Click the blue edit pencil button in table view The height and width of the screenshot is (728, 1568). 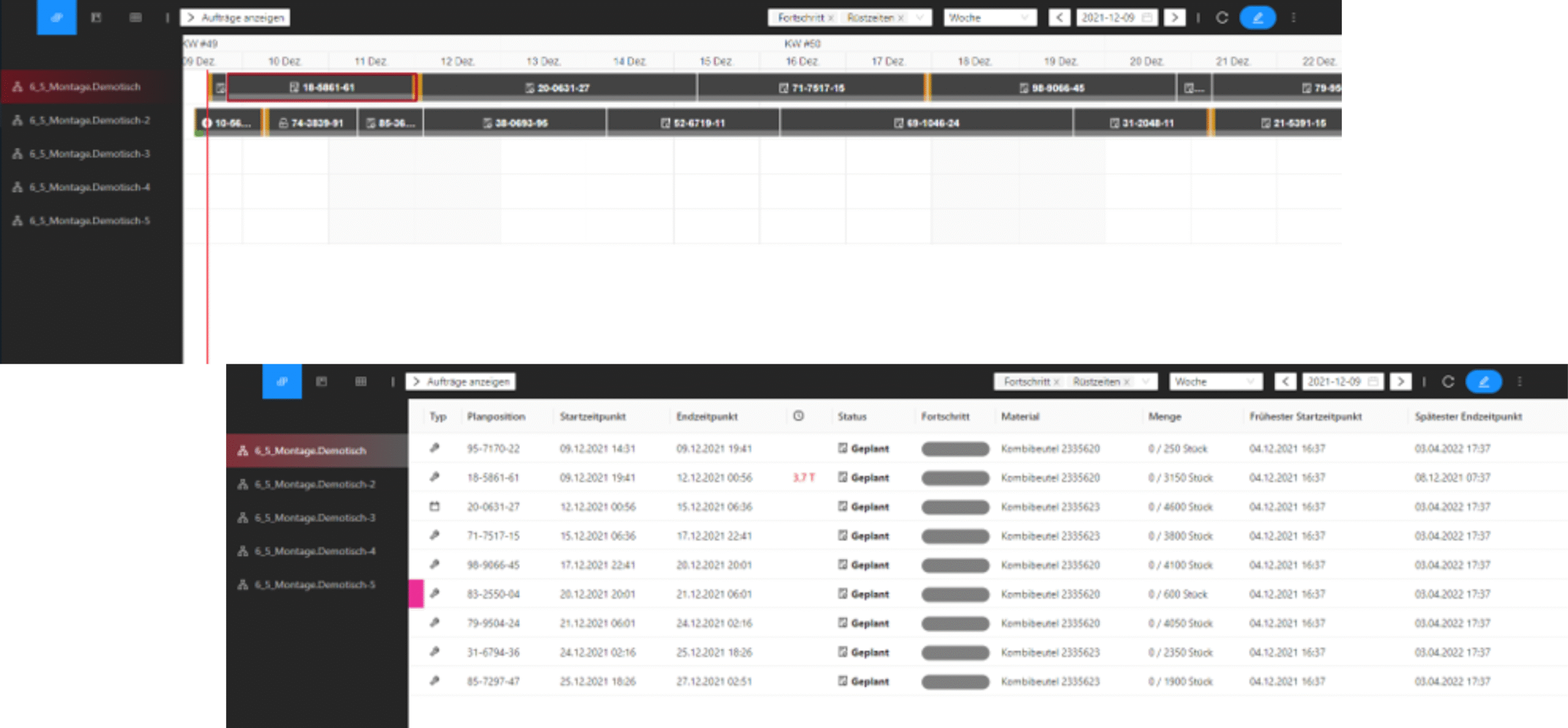click(x=1483, y=381)
